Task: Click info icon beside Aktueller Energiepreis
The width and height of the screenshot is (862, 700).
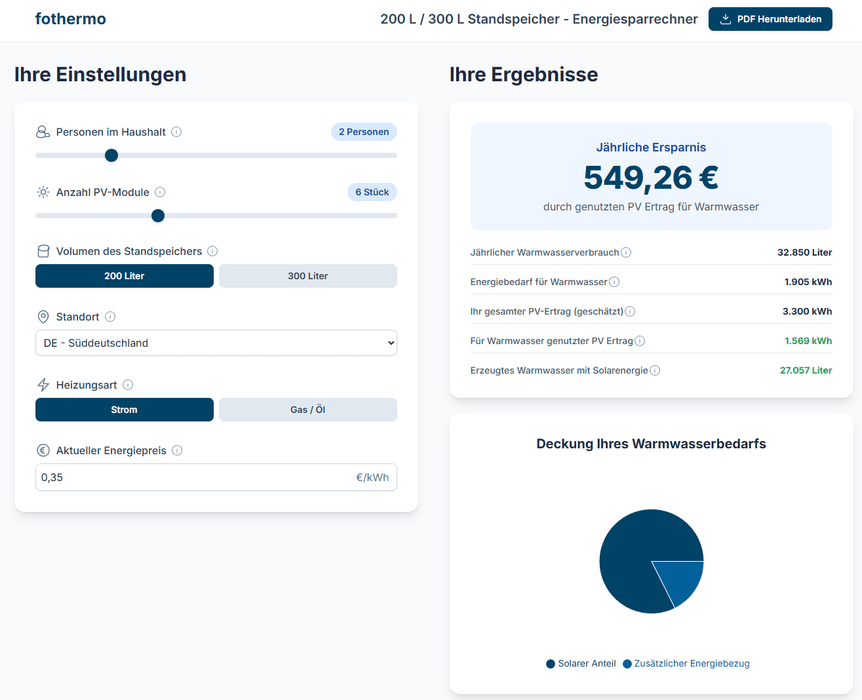Action: (177, 451)
